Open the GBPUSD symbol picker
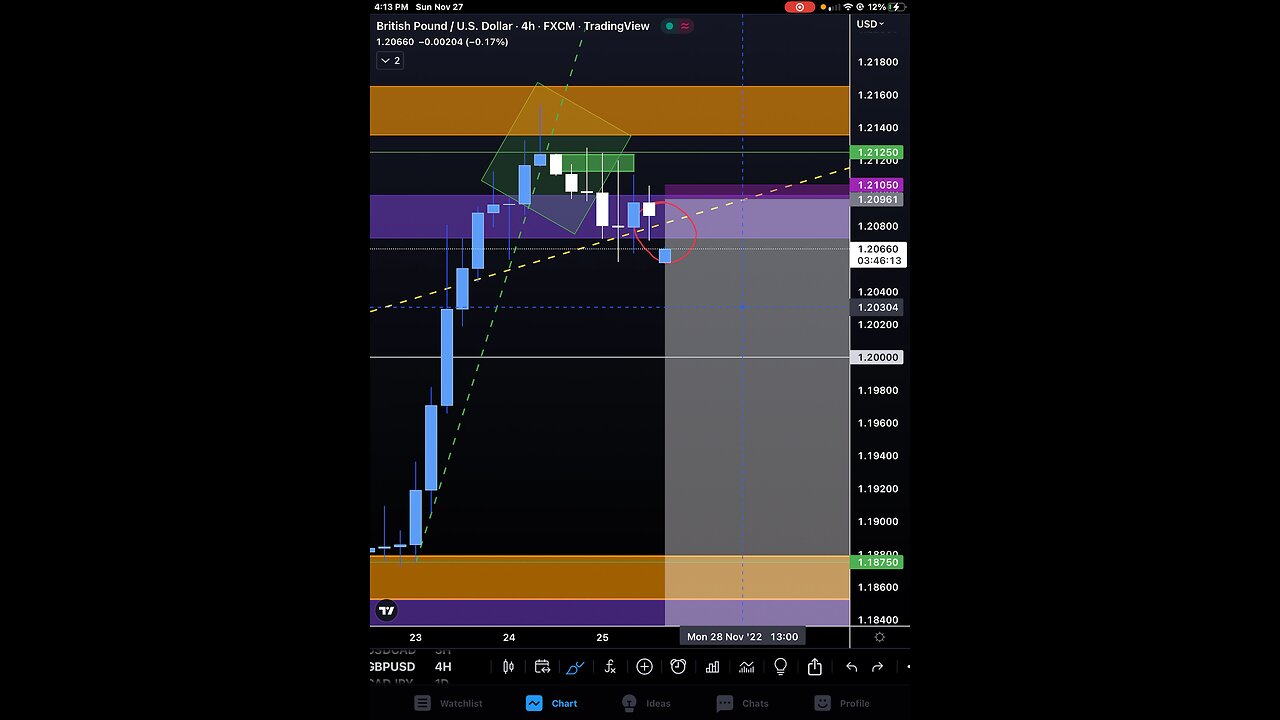 [392, 667]
